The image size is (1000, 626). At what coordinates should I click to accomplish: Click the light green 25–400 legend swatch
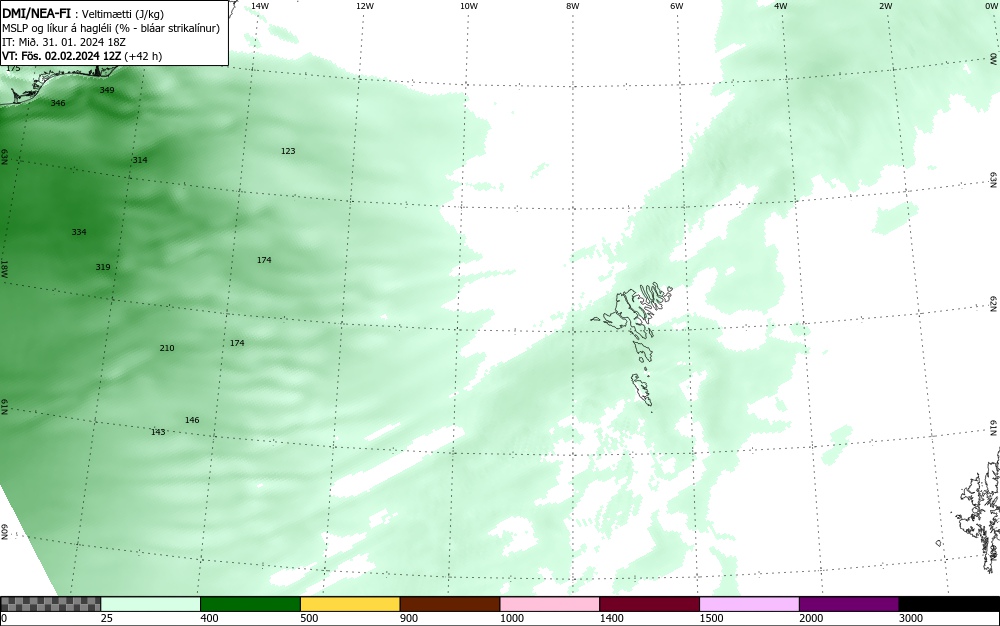tap(151, 604)
